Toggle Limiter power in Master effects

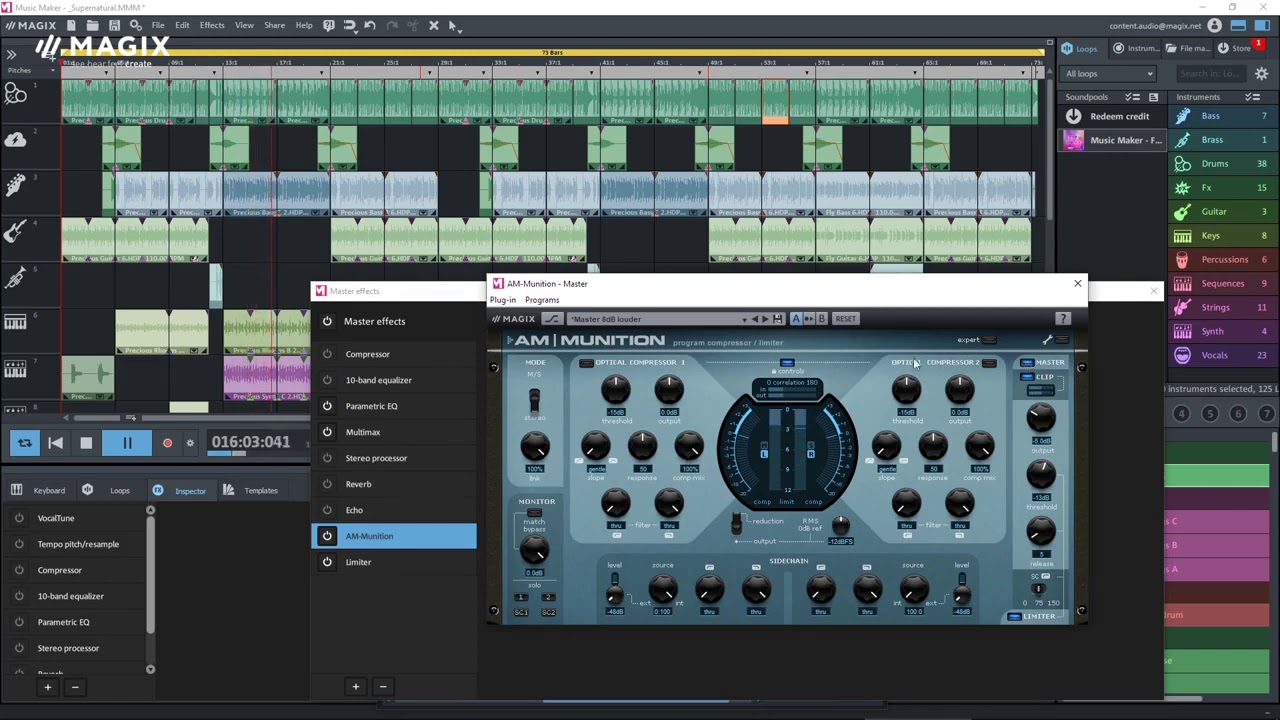click(327, 562)
